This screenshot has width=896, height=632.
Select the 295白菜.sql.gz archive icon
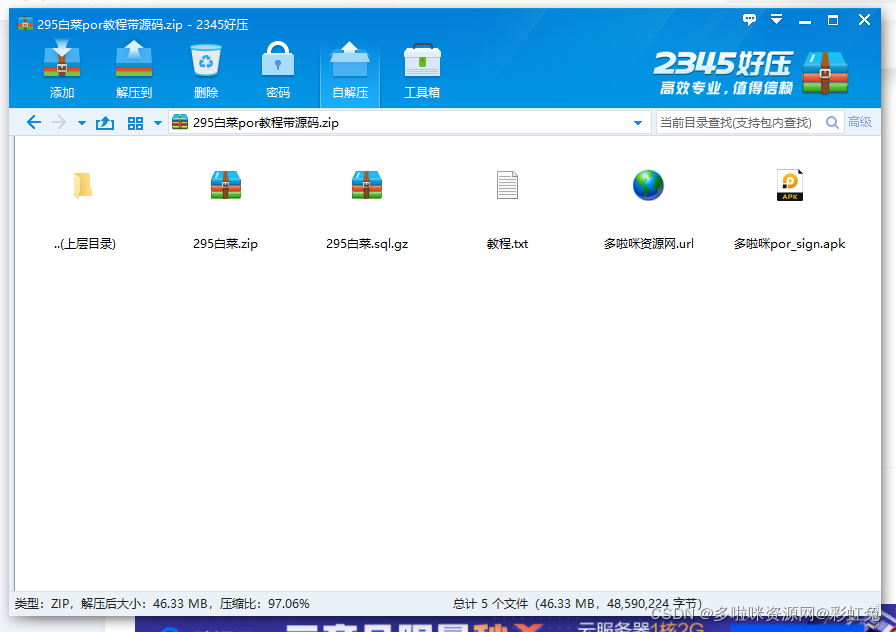(366, 185)
